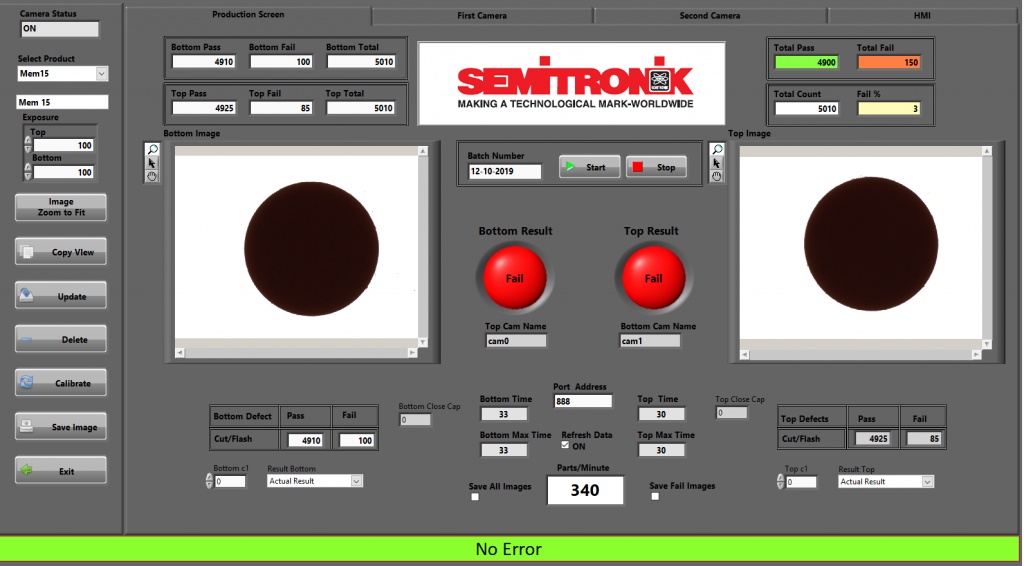Image resolution: width=1024 pixels, height=566 pixels.
Task: Expand the Result Bottom dropdown
Action: (356, 481)
